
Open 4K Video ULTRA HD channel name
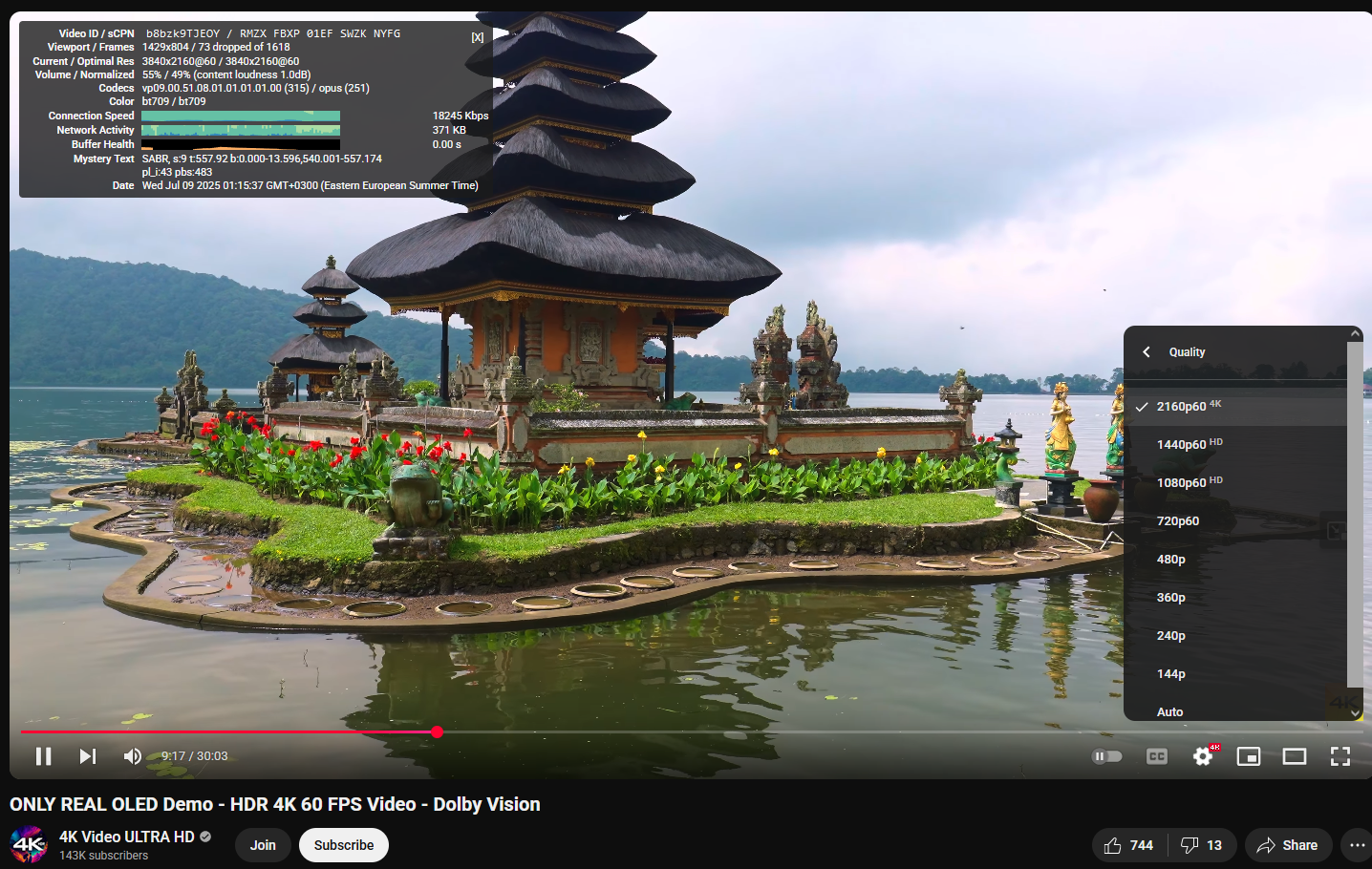127,837
